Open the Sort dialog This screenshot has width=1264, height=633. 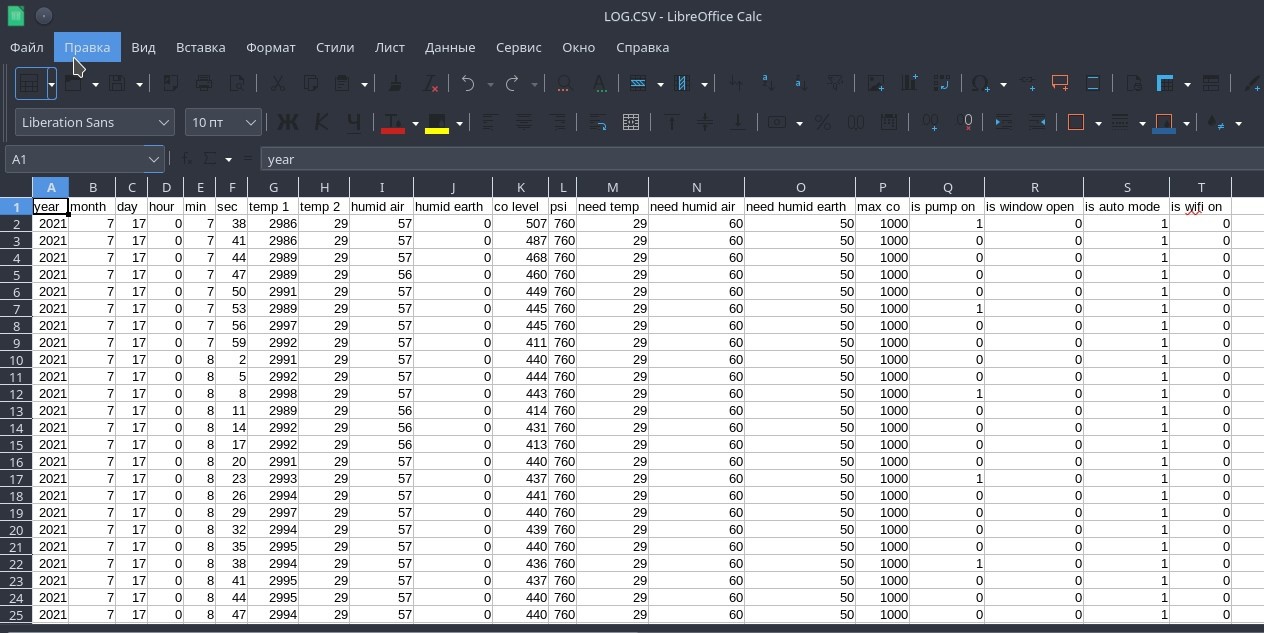click(735, 84)
